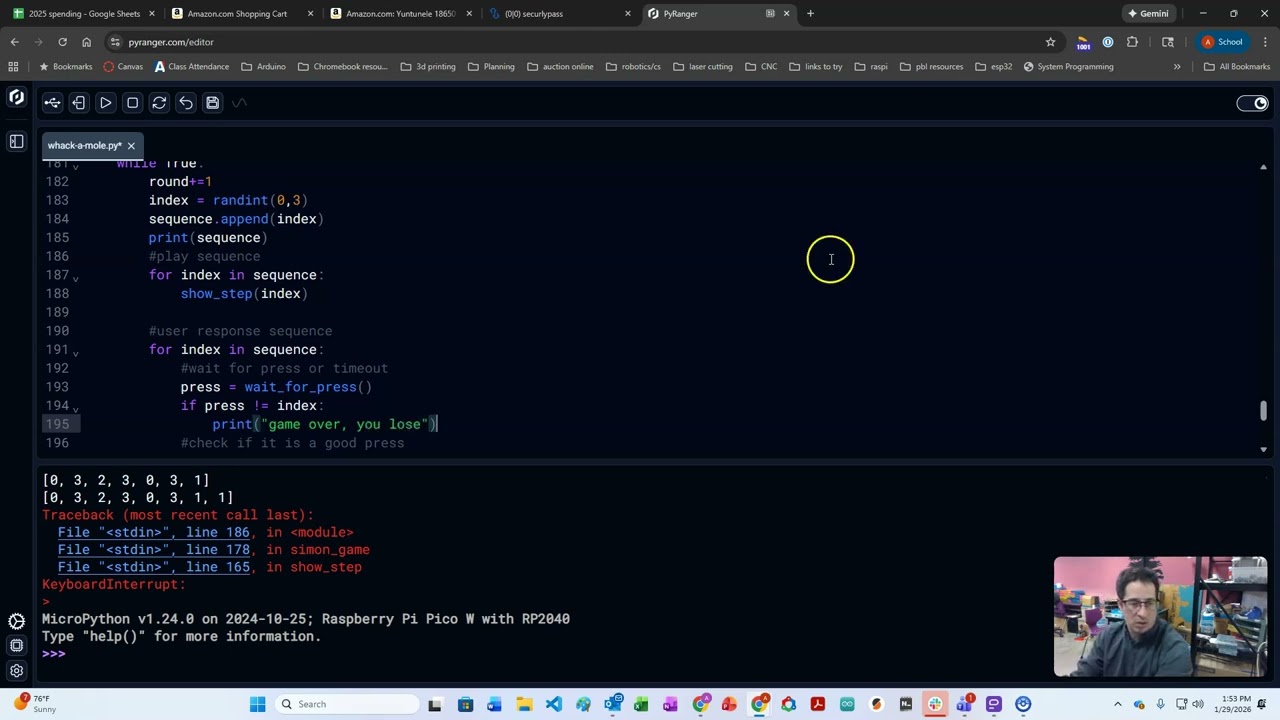Bookmark this page with the star icon
1280x720 pixels.
coord(1050,42)
